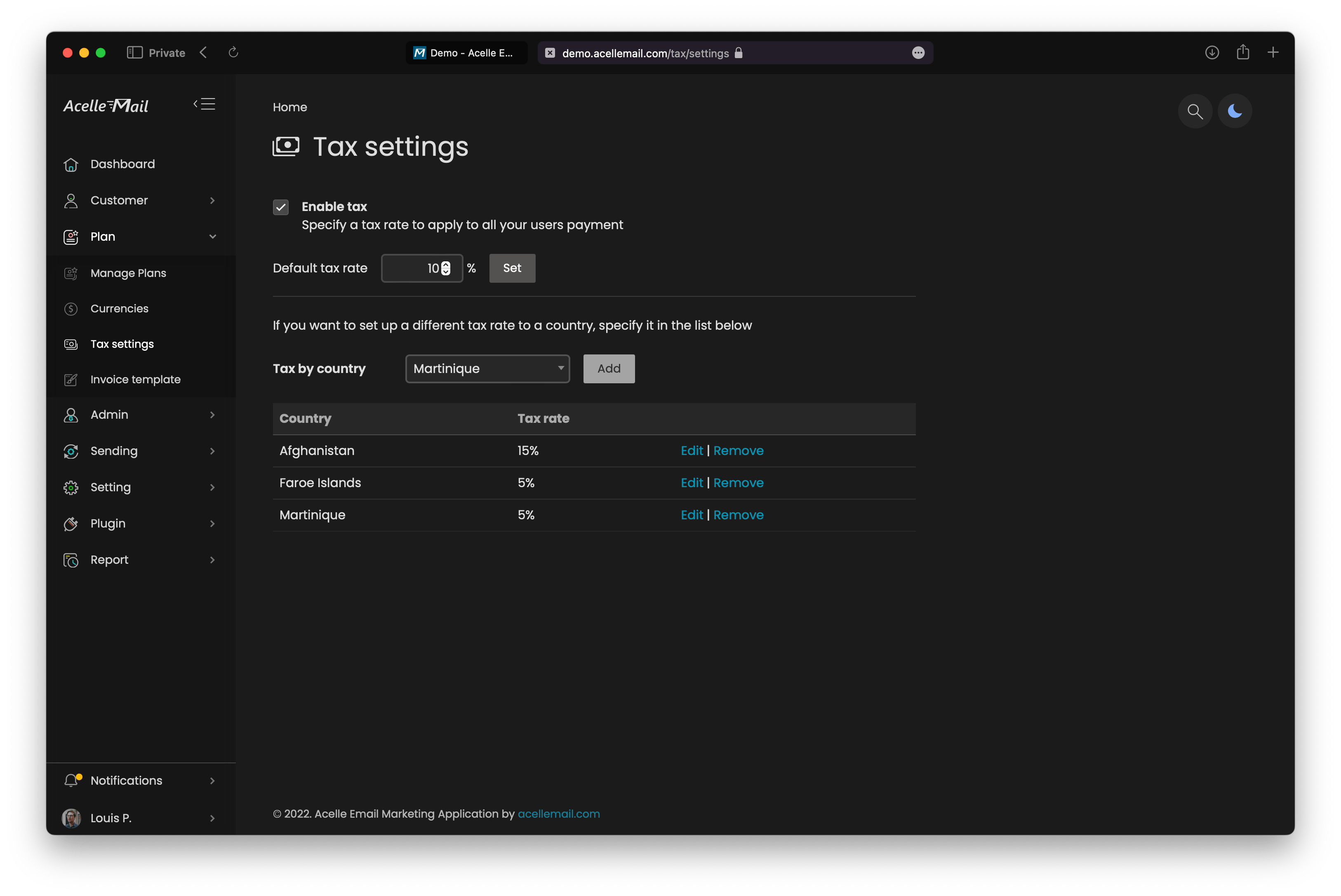Click the Plan icon in sidebar
Screen dimensions: 1341x896
pyautogui.click(x=71, y=237)
